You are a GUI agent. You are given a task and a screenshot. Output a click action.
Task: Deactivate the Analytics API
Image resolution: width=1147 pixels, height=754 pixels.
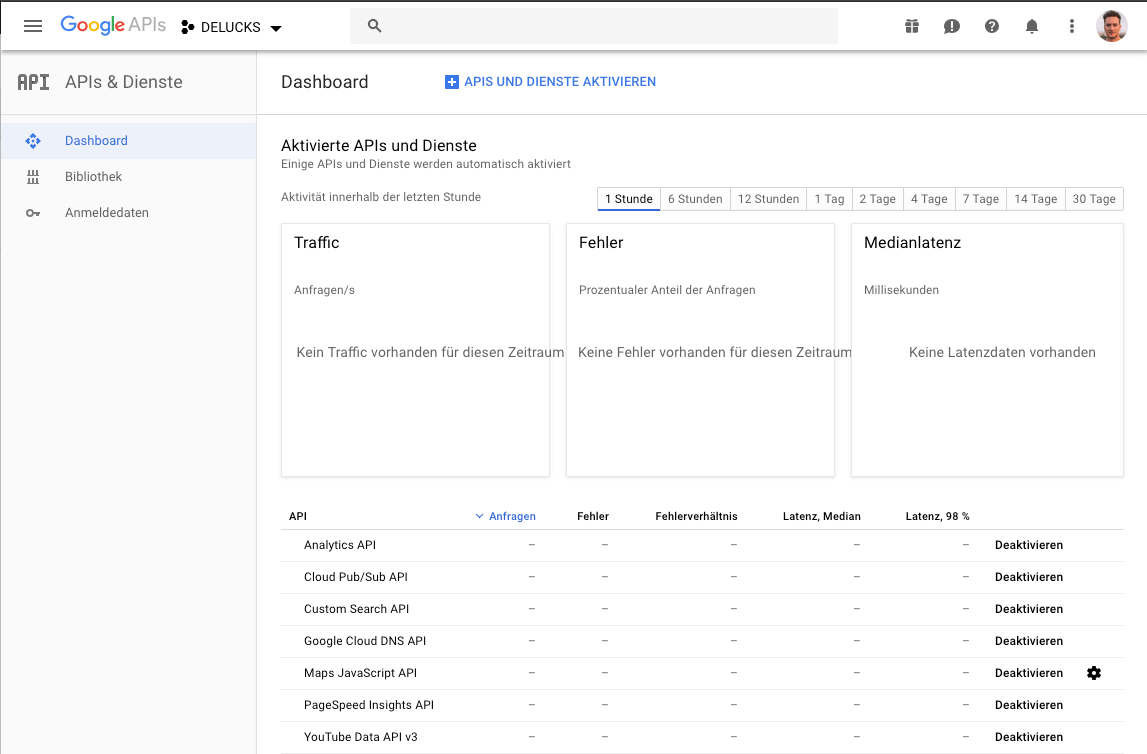point(1028,545)
